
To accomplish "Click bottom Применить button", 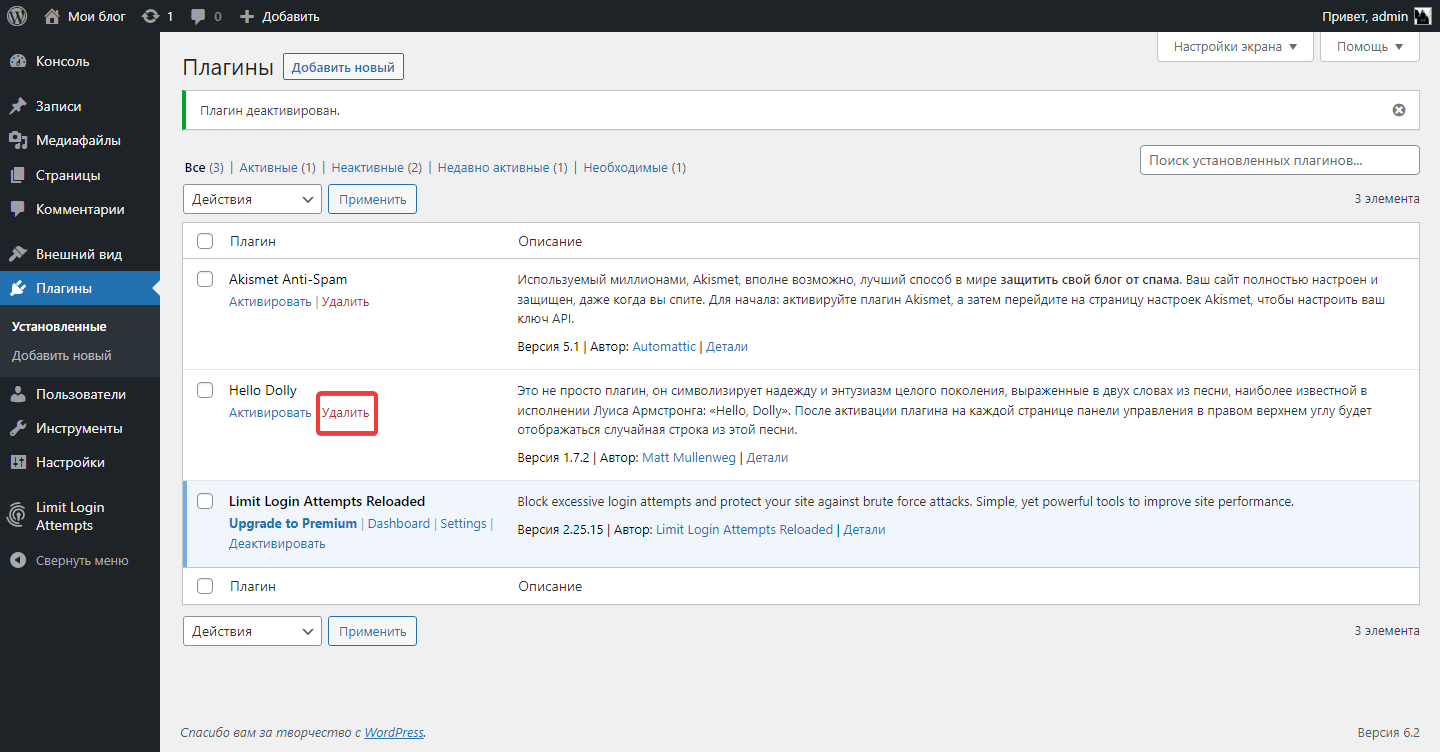I will (x=372, y=631).
